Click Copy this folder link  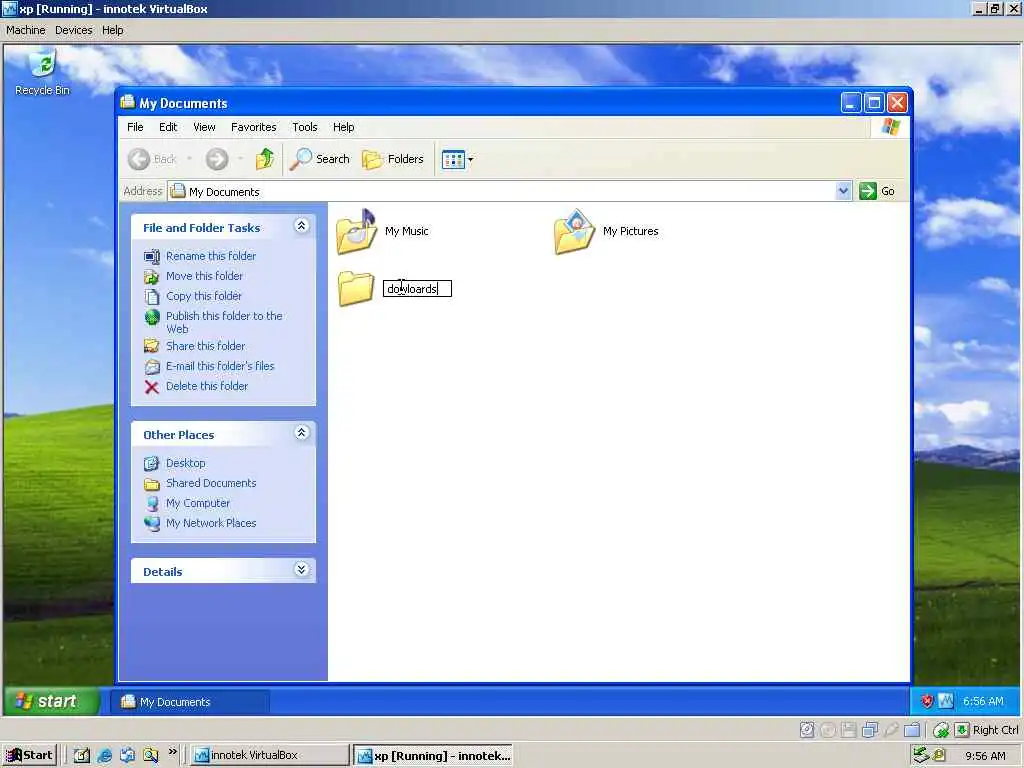tap(204, 296)
